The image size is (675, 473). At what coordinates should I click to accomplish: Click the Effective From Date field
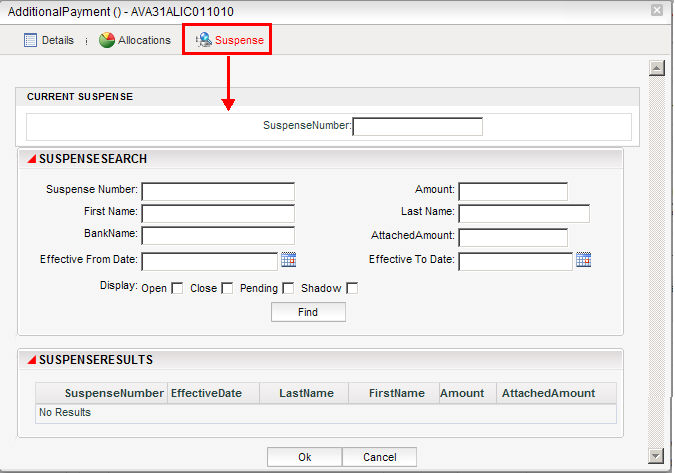pos(210,261)
